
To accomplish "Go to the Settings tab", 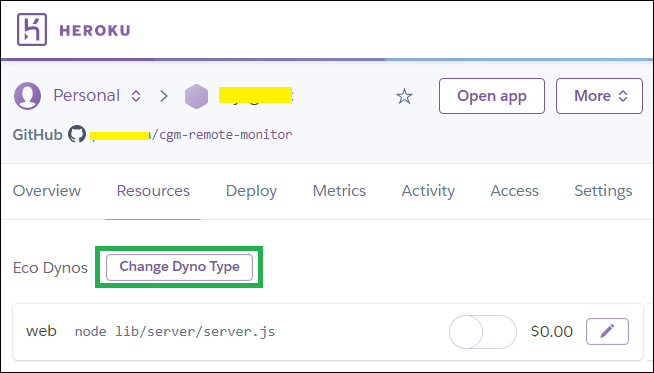I will click(x=603, y=191).
